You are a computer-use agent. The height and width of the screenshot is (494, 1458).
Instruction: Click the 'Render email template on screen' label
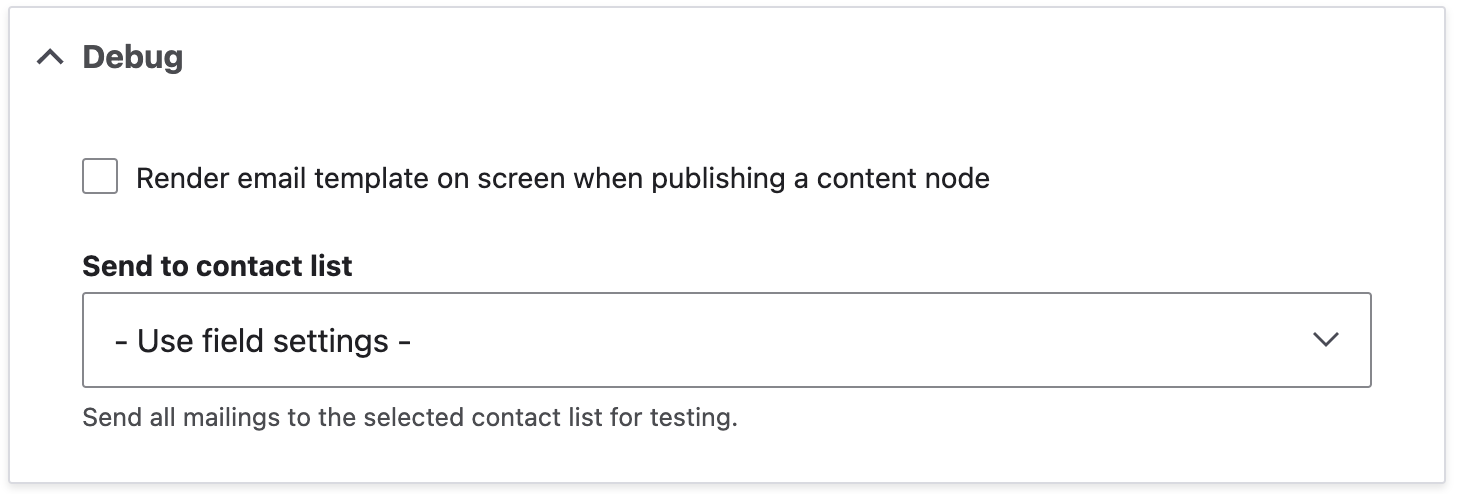(x=562, y=179)
